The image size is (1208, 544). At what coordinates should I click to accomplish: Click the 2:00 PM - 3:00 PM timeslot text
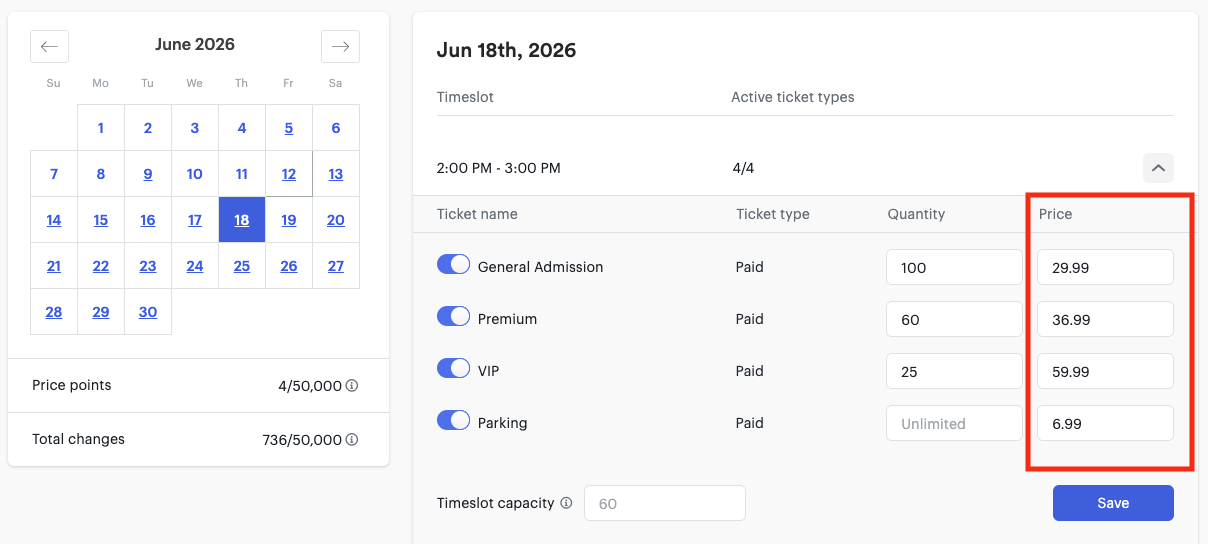(x=499, y=168)
